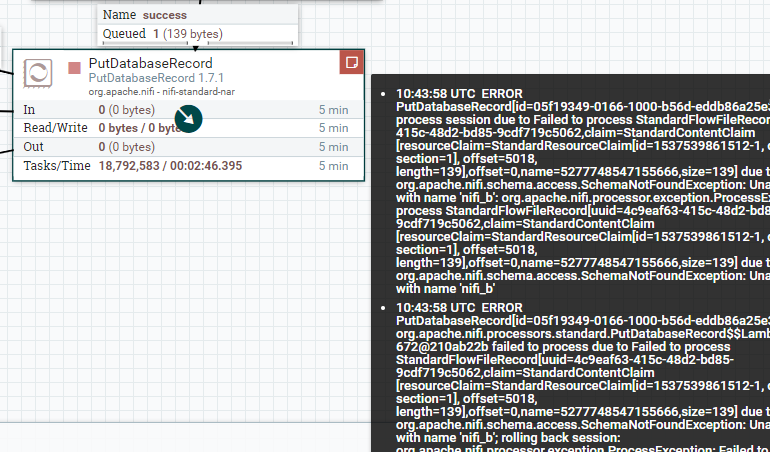Click the 'with name nifi_b' ending line of first bulletin
Viewport: 770px width, 452px height.
click(x=445, y=288)
